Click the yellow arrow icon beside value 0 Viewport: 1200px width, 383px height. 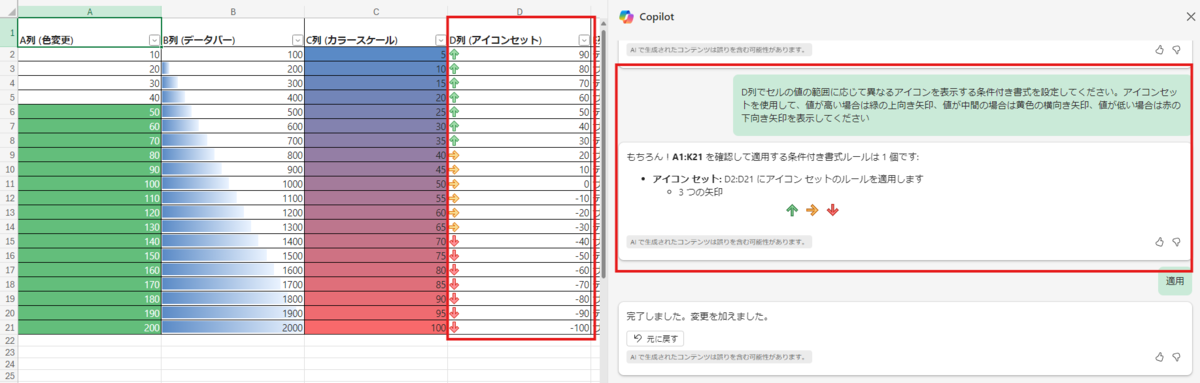click(x=454, y=185)
